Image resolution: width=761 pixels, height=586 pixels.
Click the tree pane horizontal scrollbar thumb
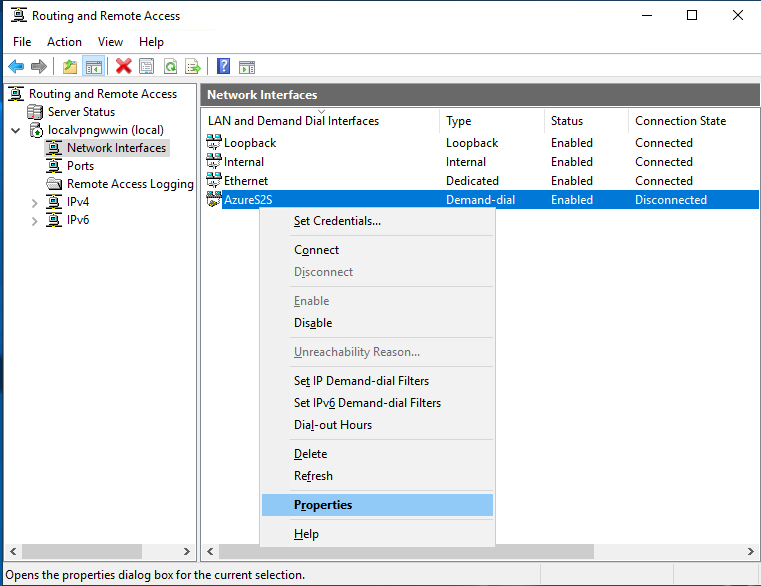coord(82,552)
